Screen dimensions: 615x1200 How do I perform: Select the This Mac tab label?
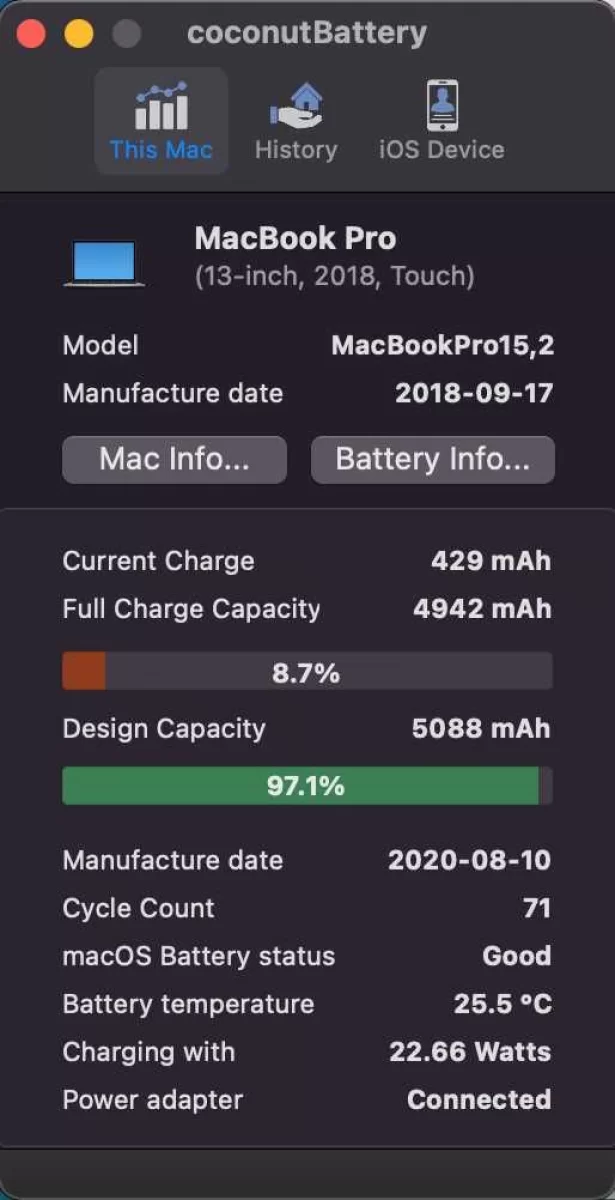(161, 150)
